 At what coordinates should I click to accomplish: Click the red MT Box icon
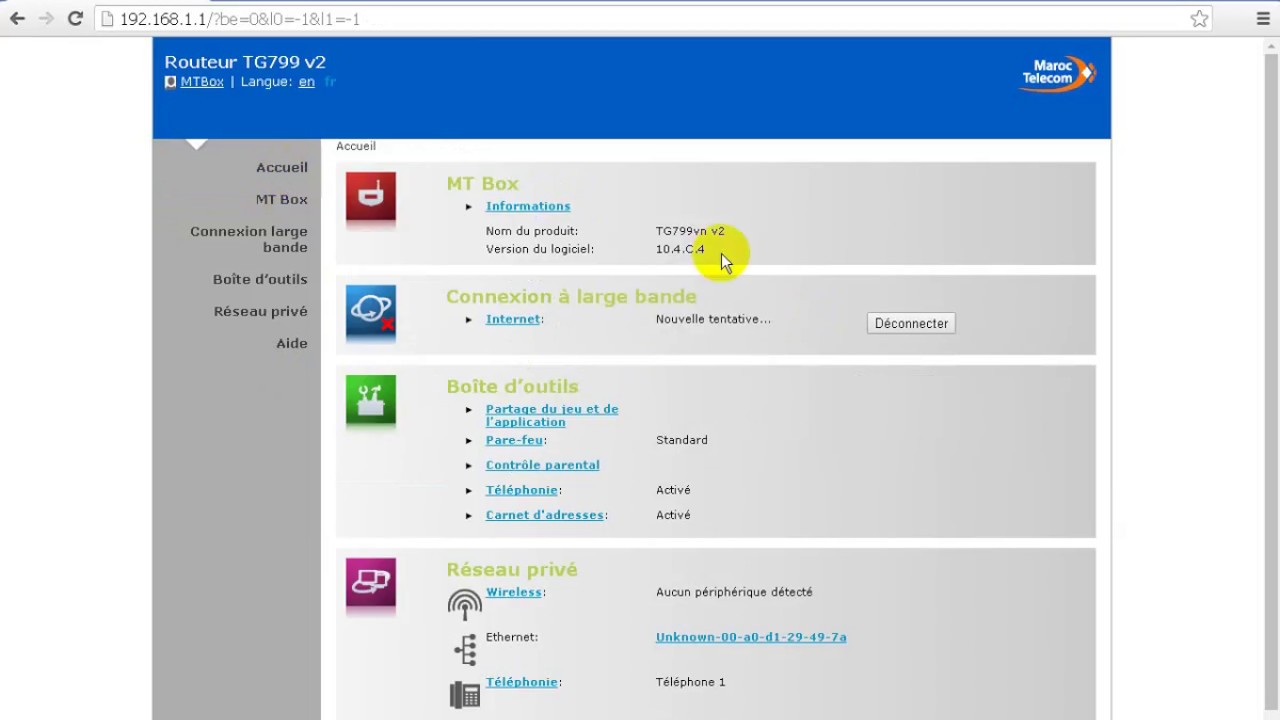pyautogui.click(x=371, y=197)
